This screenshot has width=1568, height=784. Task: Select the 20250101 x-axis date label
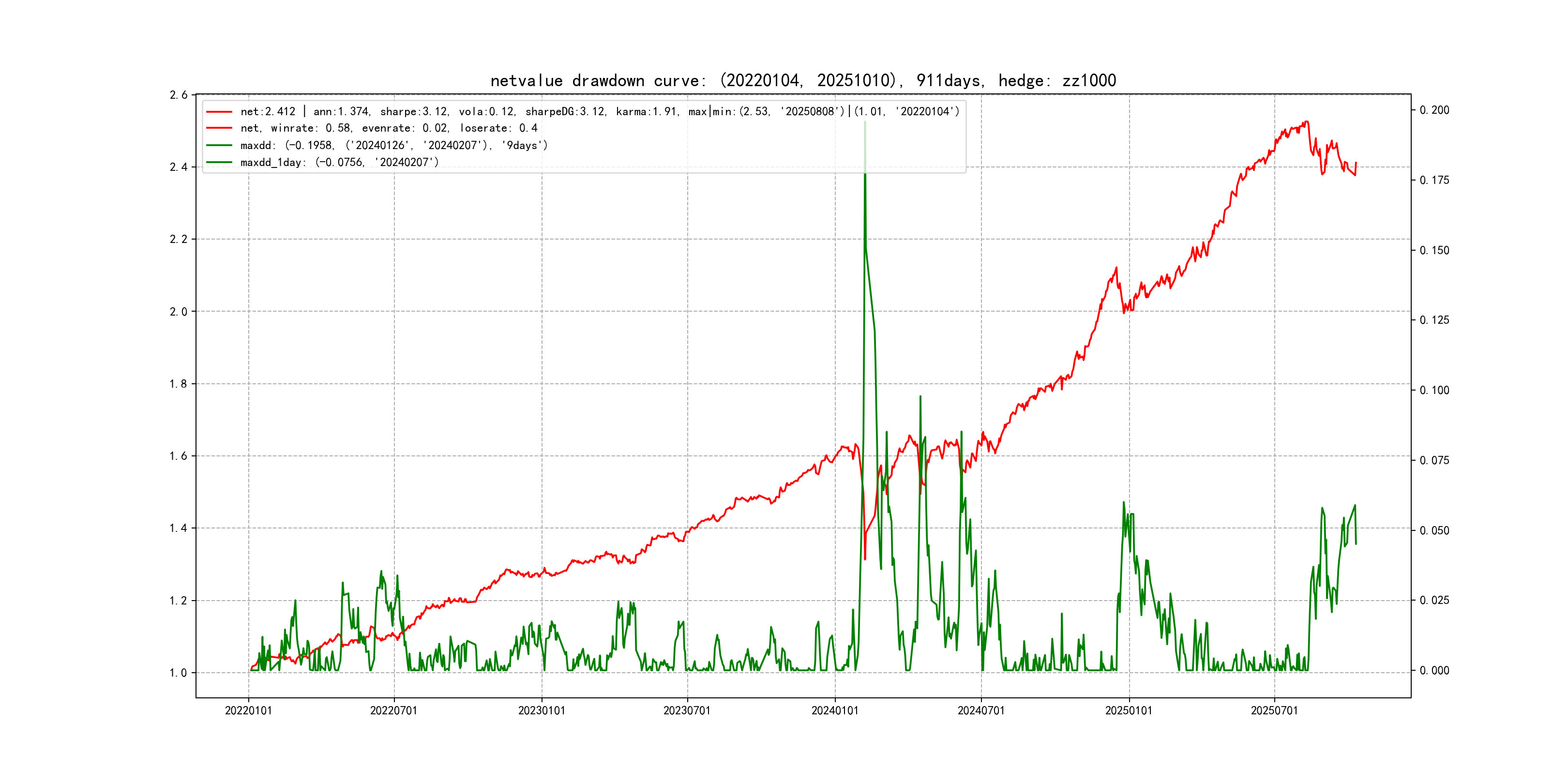[1129, 710]
